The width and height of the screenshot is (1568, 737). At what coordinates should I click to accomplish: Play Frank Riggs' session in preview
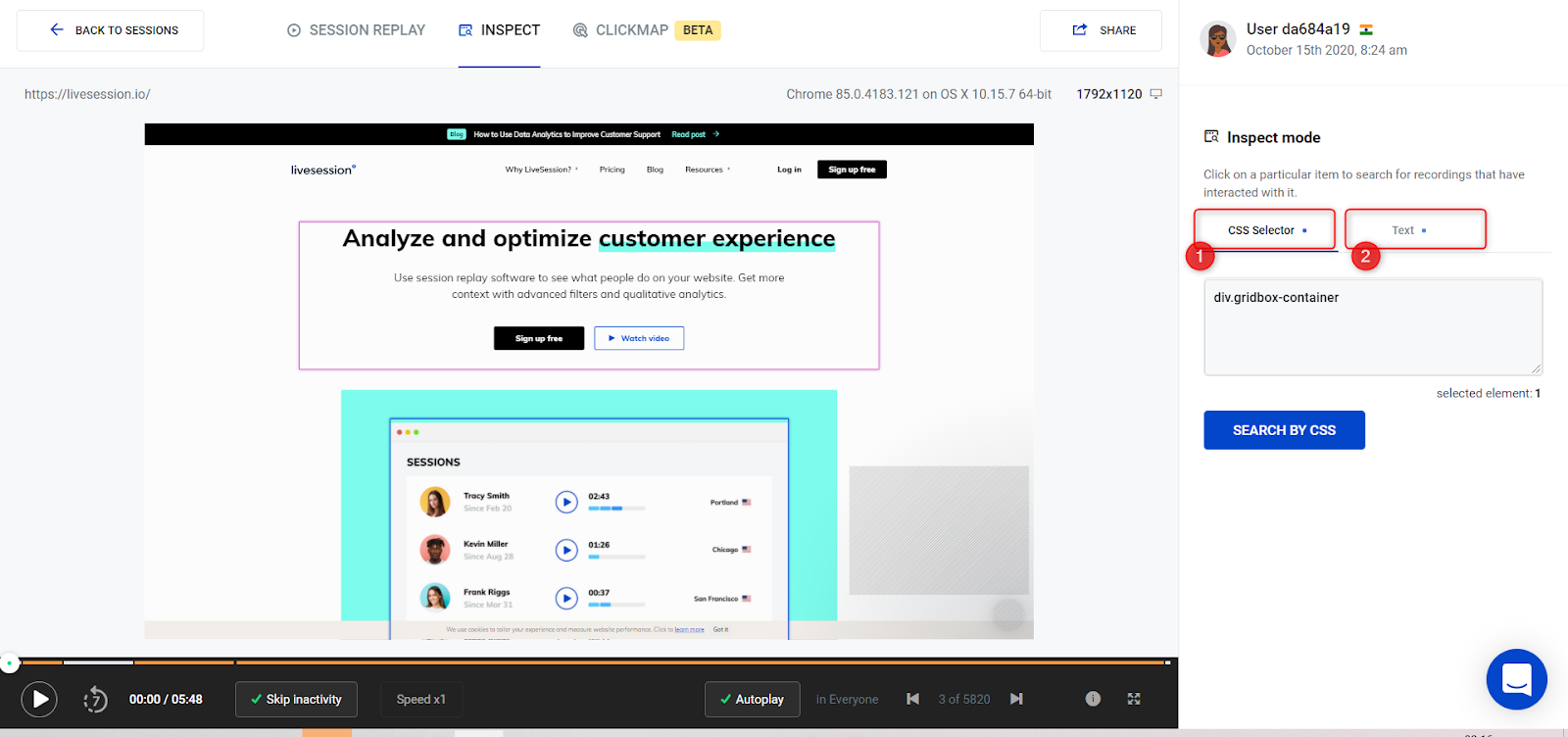[566, 598]
